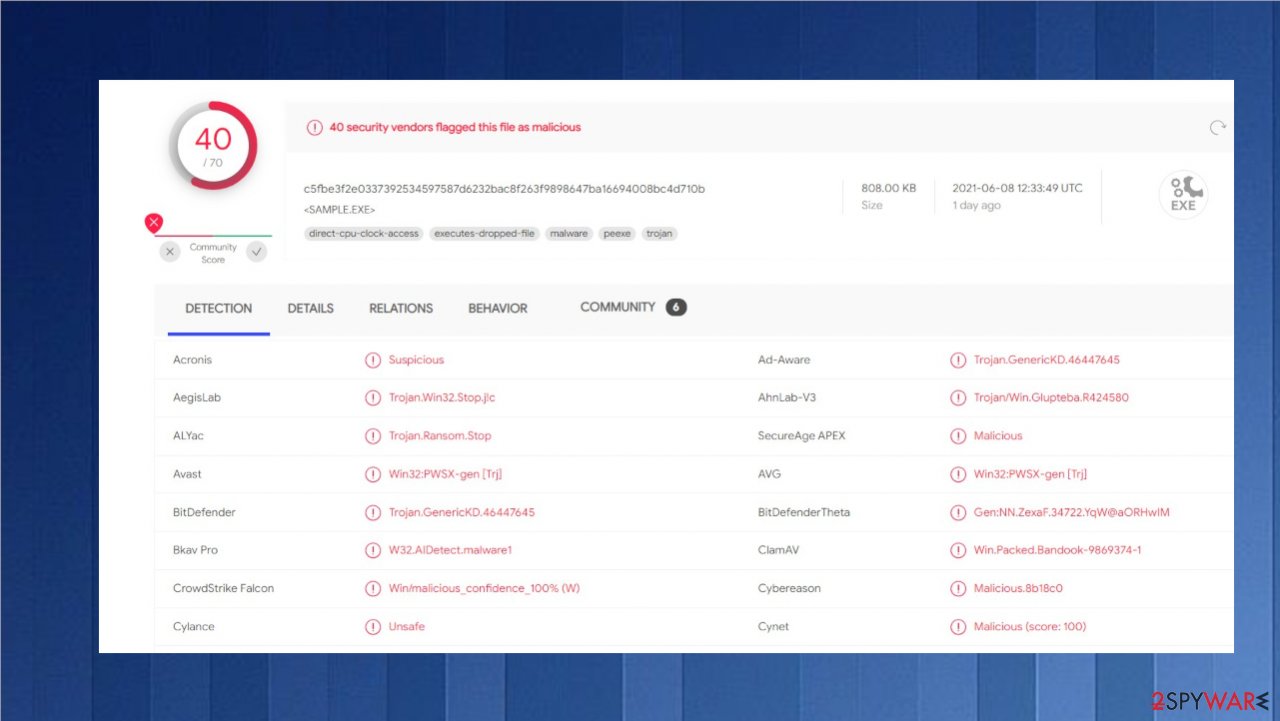Click the trojan tag

pyautogui.click(x=659, y=233)
